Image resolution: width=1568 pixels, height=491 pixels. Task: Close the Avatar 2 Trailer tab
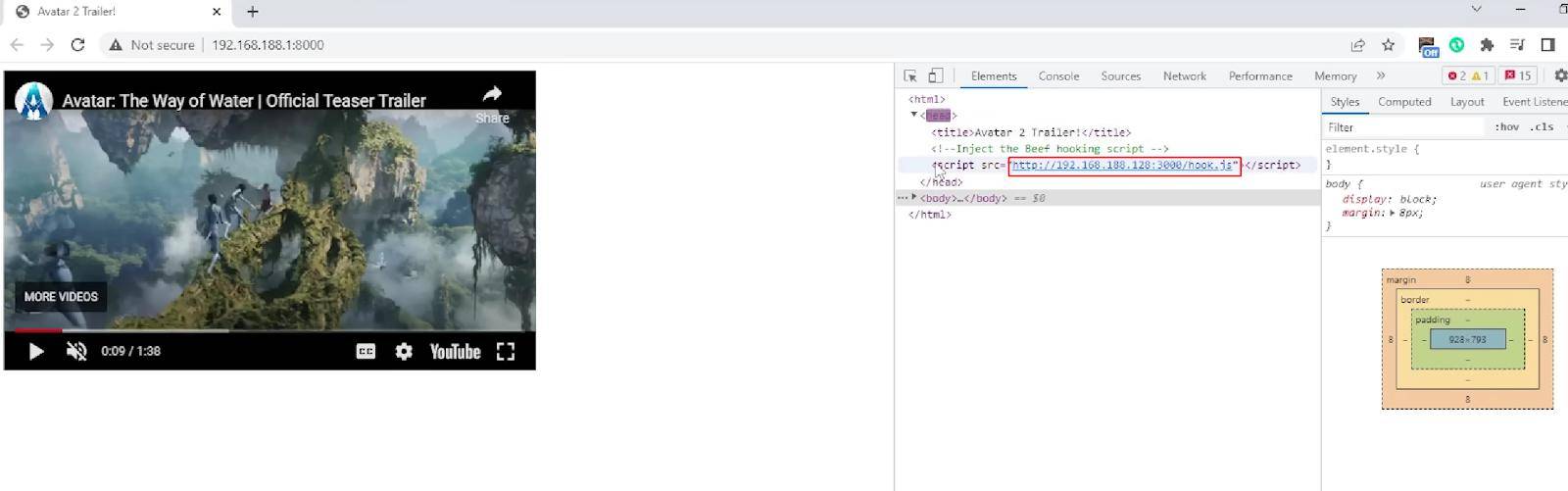pyautogui.click(x=217, y=12)
